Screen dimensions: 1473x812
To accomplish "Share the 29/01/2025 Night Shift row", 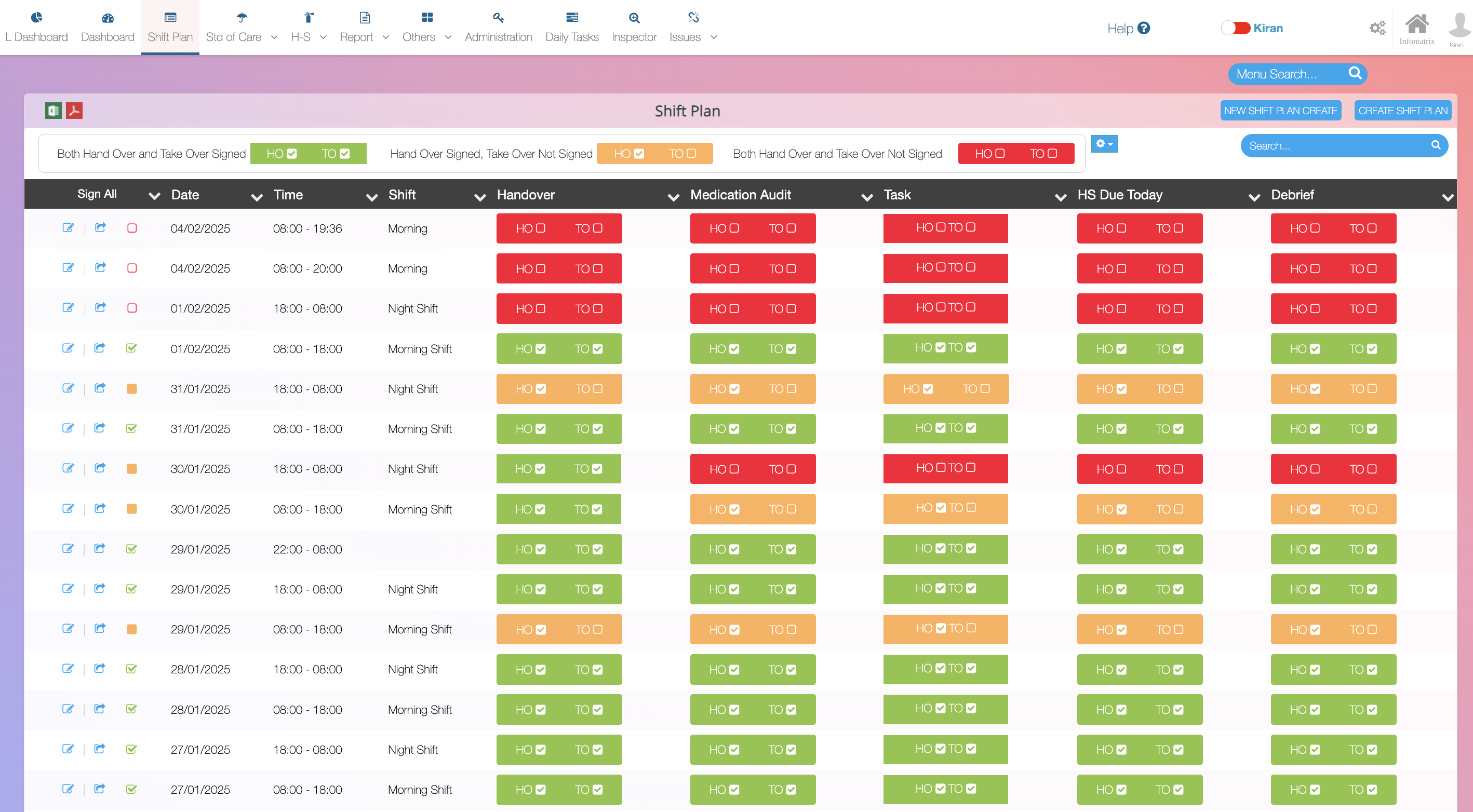I will (100, 589).
